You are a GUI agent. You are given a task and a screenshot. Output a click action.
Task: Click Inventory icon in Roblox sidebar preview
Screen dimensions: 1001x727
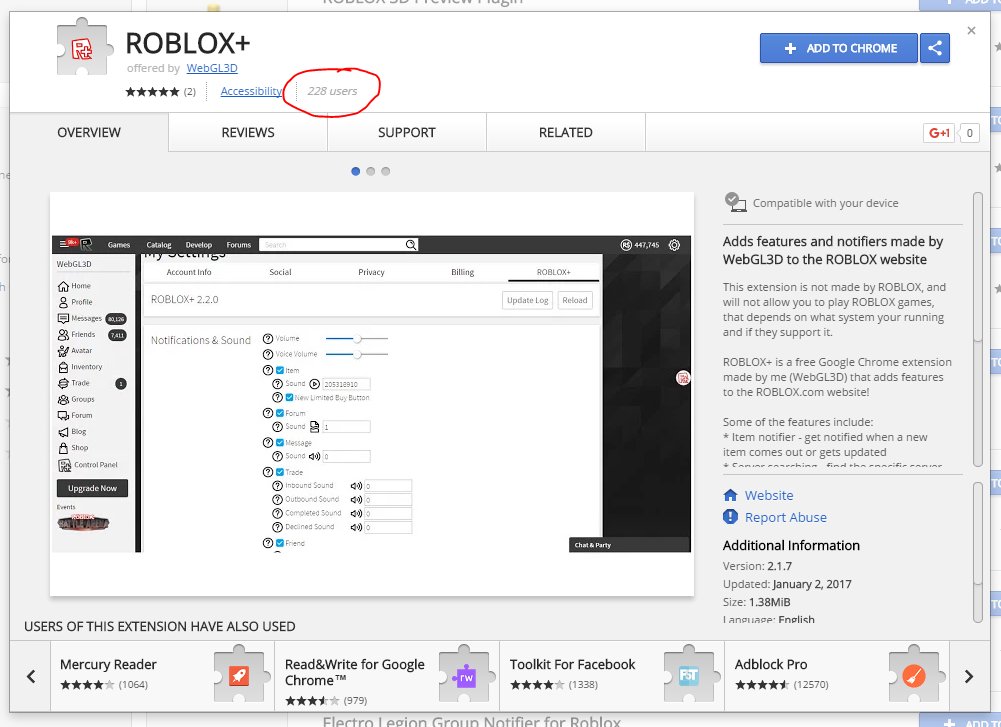[x=63, y=367]
